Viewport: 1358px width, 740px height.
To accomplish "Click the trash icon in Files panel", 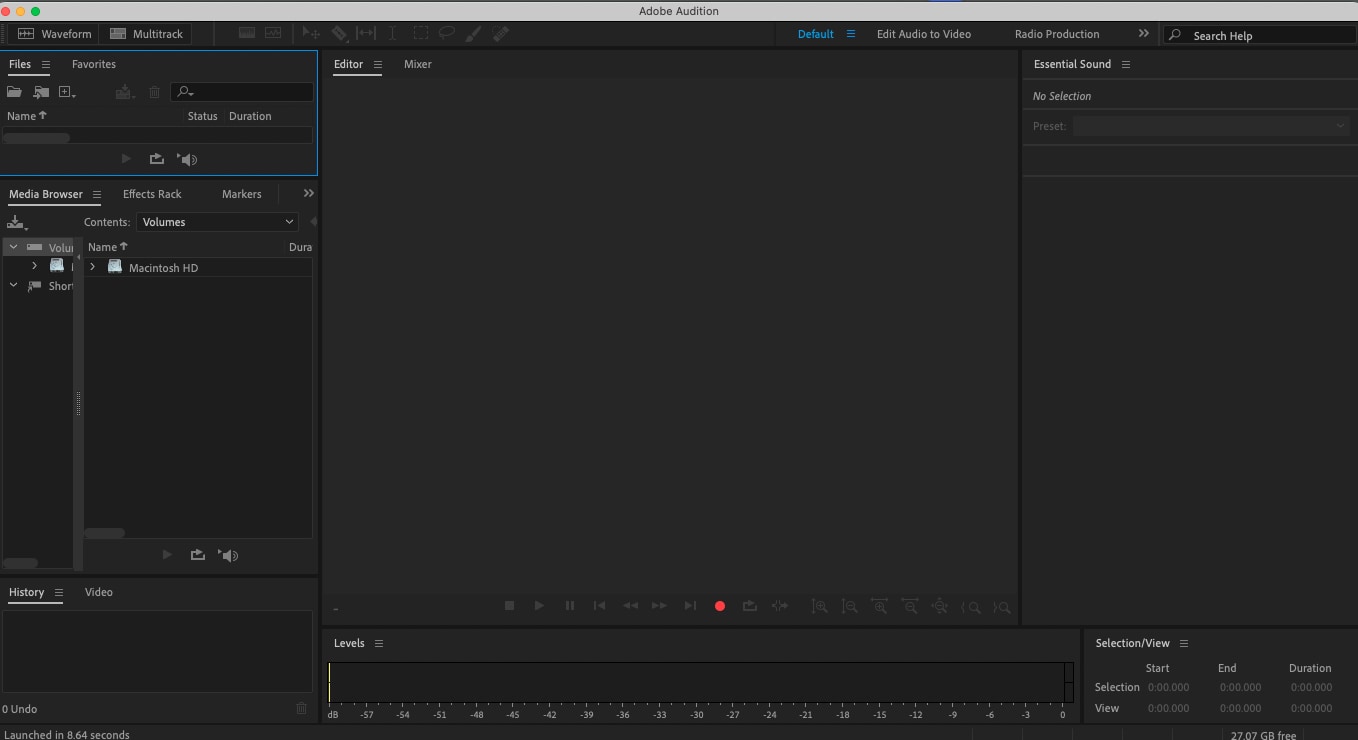I will [154, 92].
